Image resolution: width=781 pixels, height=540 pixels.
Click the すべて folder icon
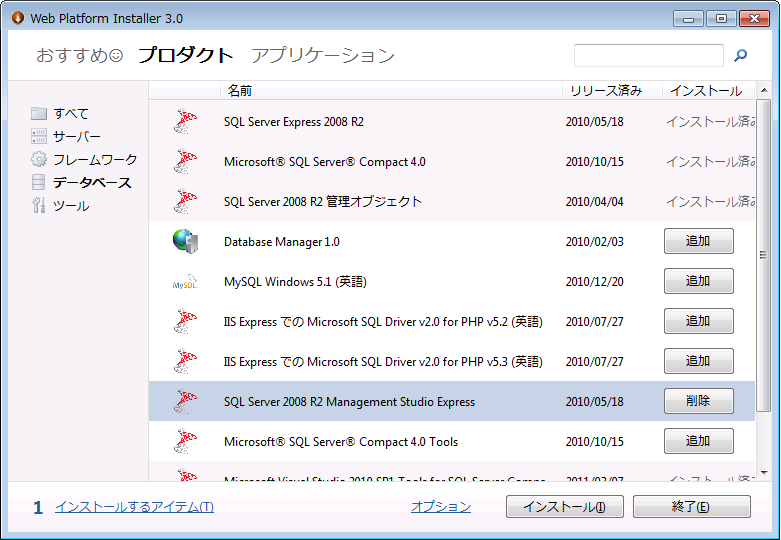[x=39, y=114]
